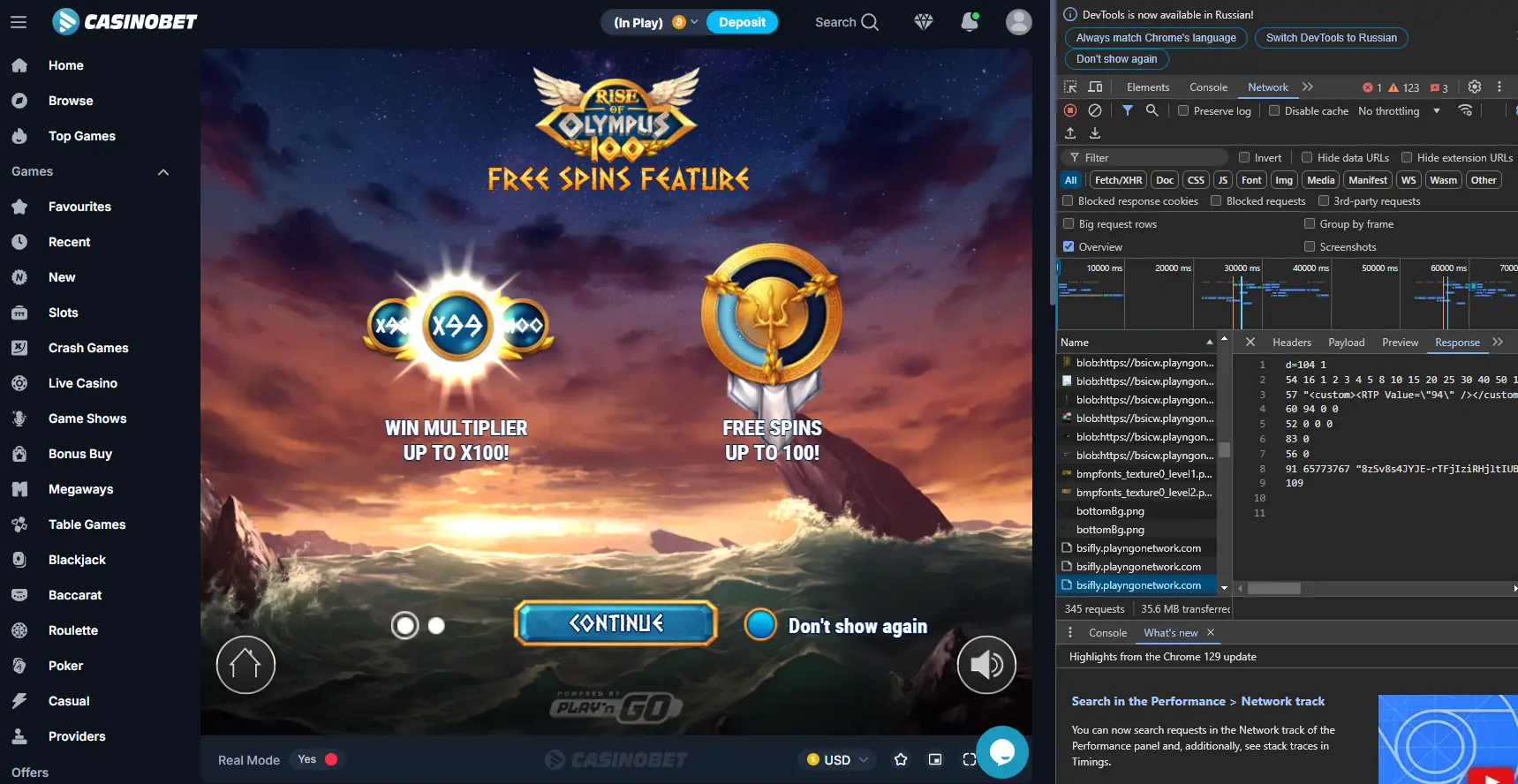Toggle theater mode icon below game
Image resolution: width=1518 pixels, height=784 pixels.
pyautogui.click(x=935, y=759)
